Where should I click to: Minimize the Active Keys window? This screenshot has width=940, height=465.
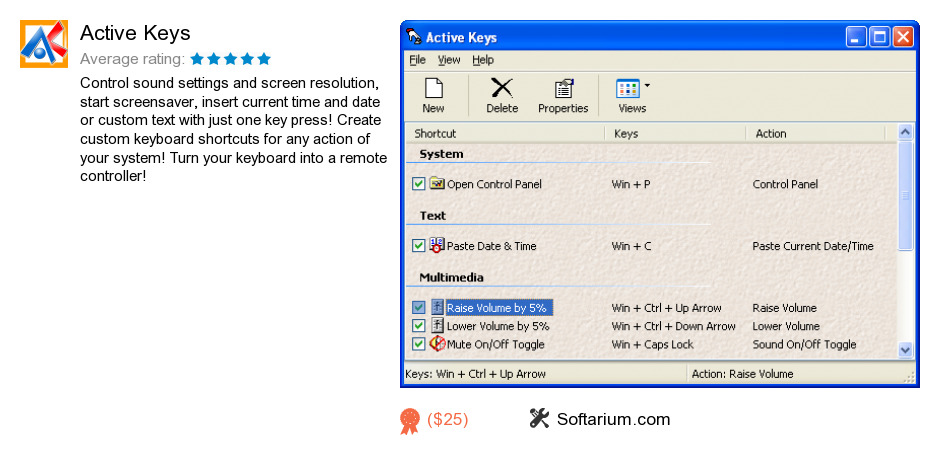pyautogui.click(x=855, y=37)
